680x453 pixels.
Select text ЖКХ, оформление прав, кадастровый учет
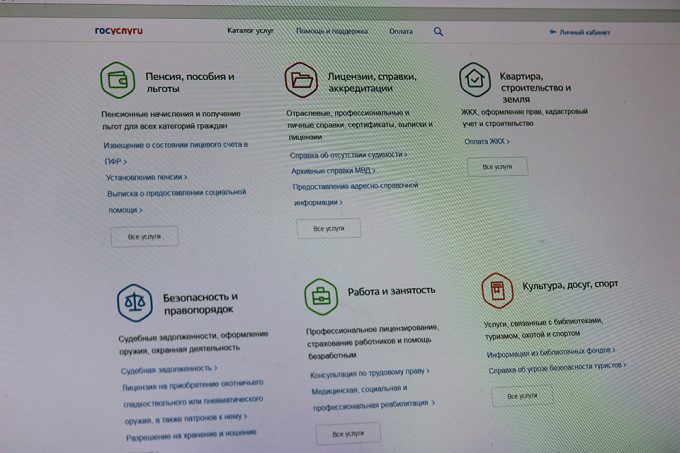point(524,117)
